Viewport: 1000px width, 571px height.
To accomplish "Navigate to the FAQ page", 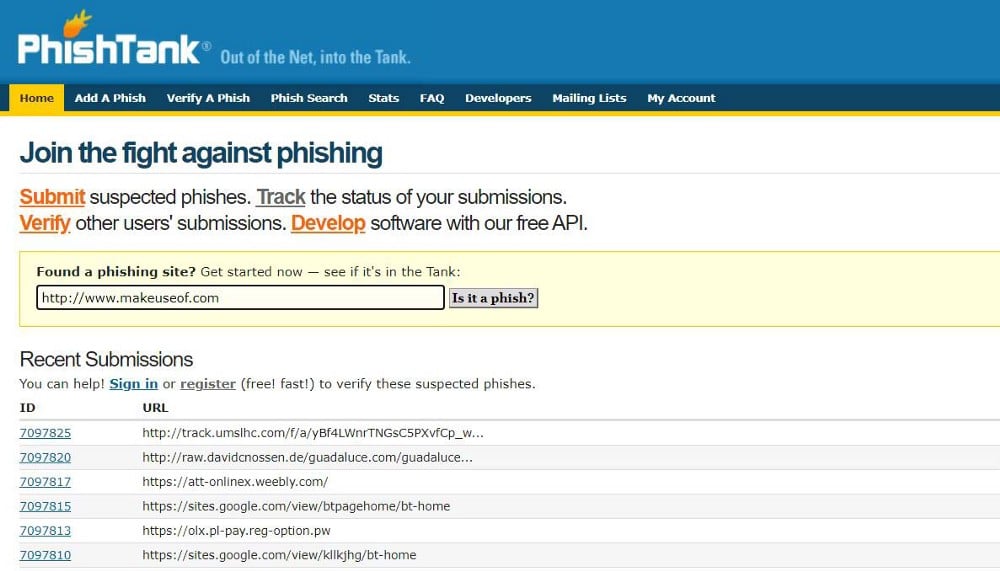I will (432, 98).
